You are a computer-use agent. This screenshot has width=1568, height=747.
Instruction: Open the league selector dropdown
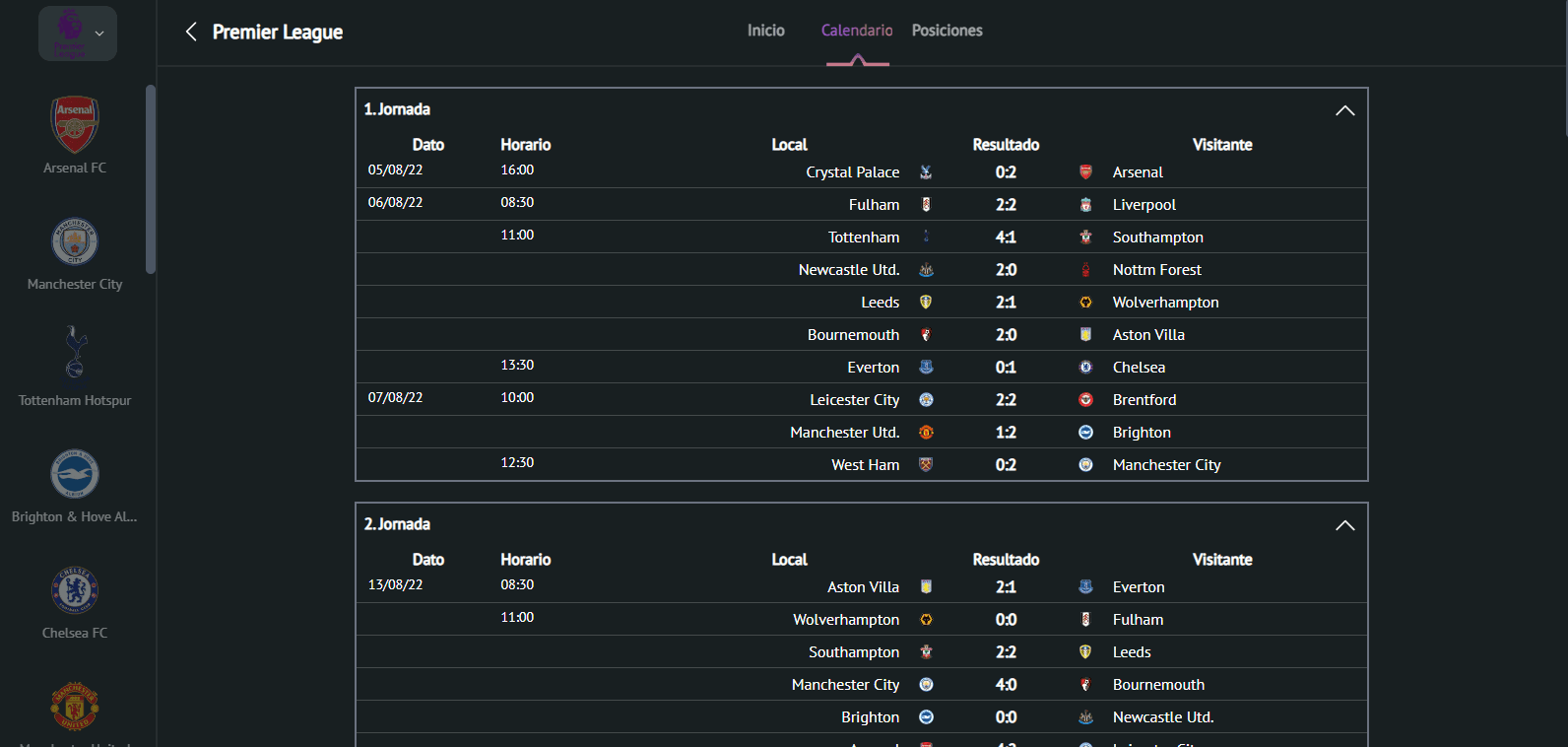[x=78, y=34]
